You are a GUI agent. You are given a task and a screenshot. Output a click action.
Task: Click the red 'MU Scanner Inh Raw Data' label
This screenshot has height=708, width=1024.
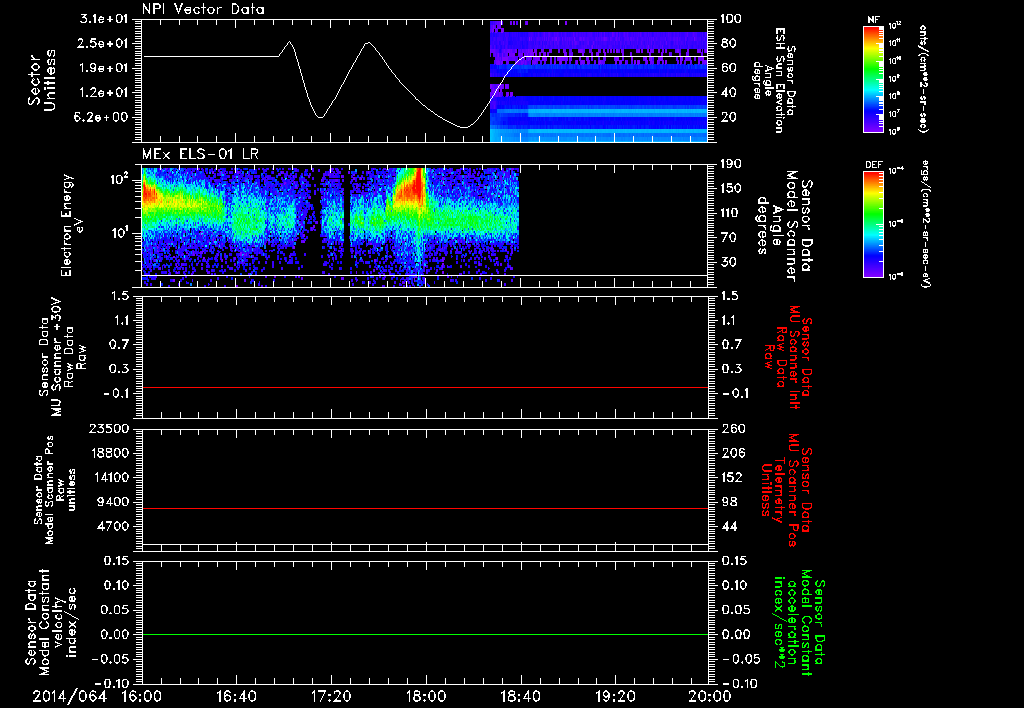[x=787, y=356]
